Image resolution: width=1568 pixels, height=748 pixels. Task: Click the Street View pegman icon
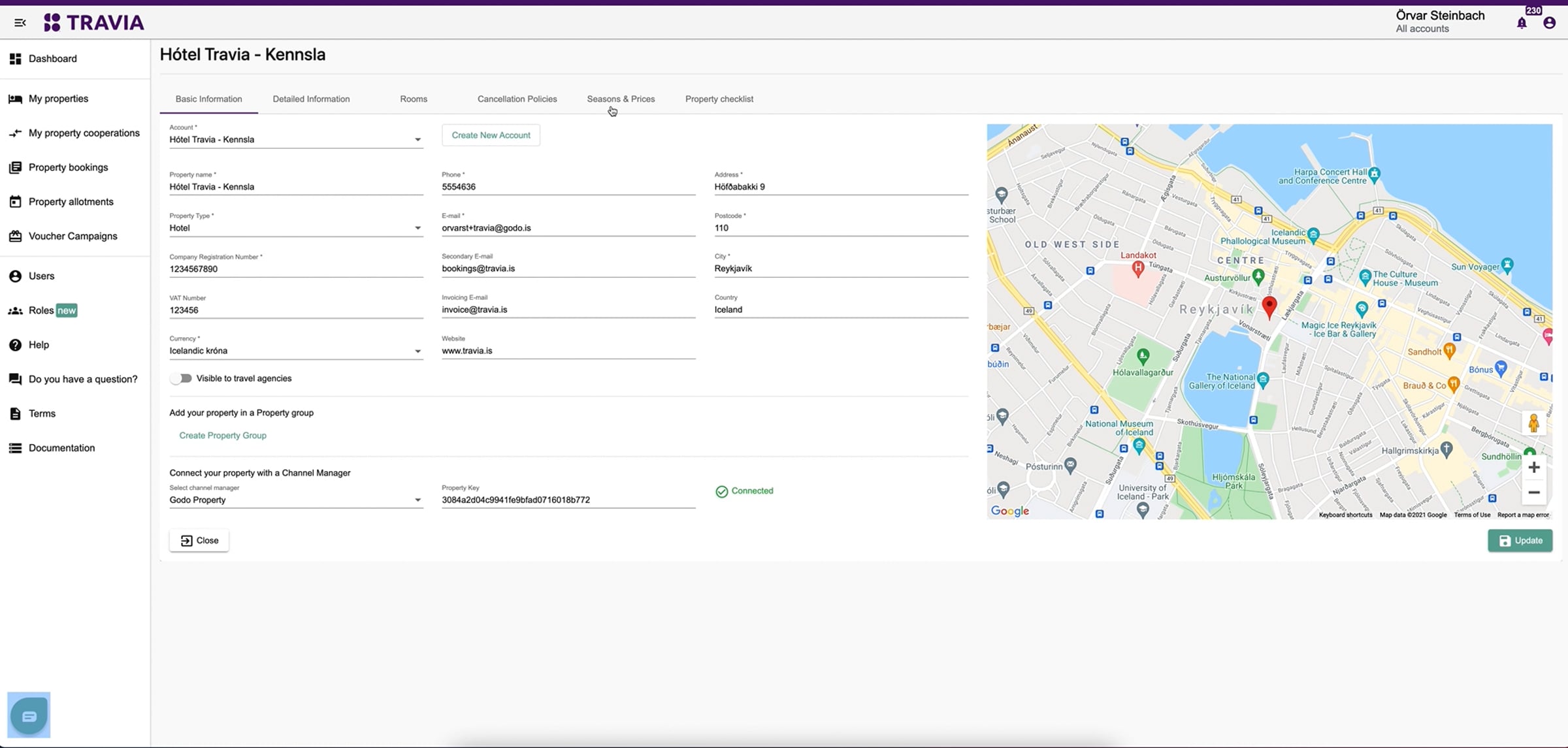pyautogui.click(x=1534, y=423)
